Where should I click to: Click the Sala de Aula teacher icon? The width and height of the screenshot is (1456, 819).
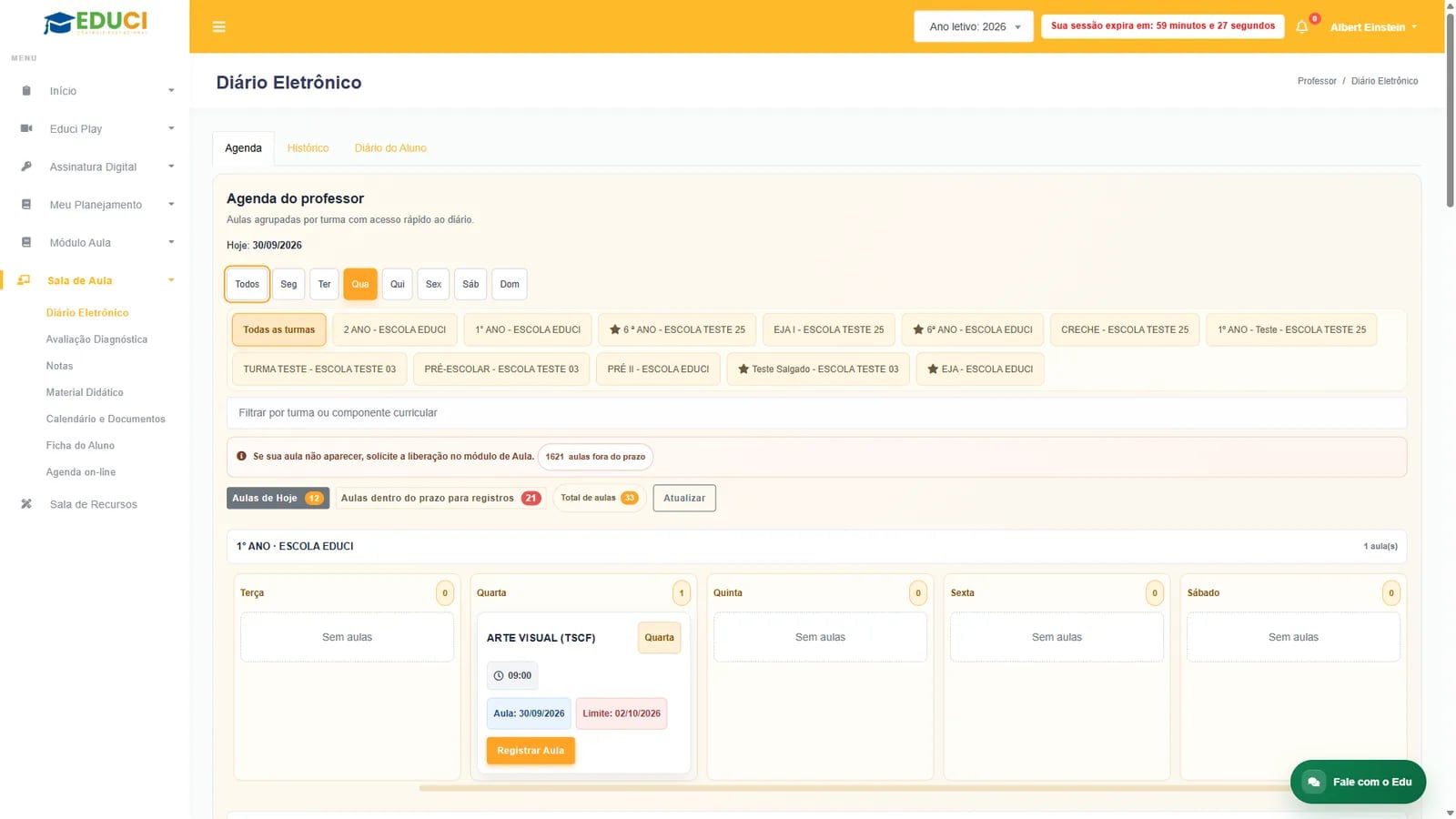25,280
